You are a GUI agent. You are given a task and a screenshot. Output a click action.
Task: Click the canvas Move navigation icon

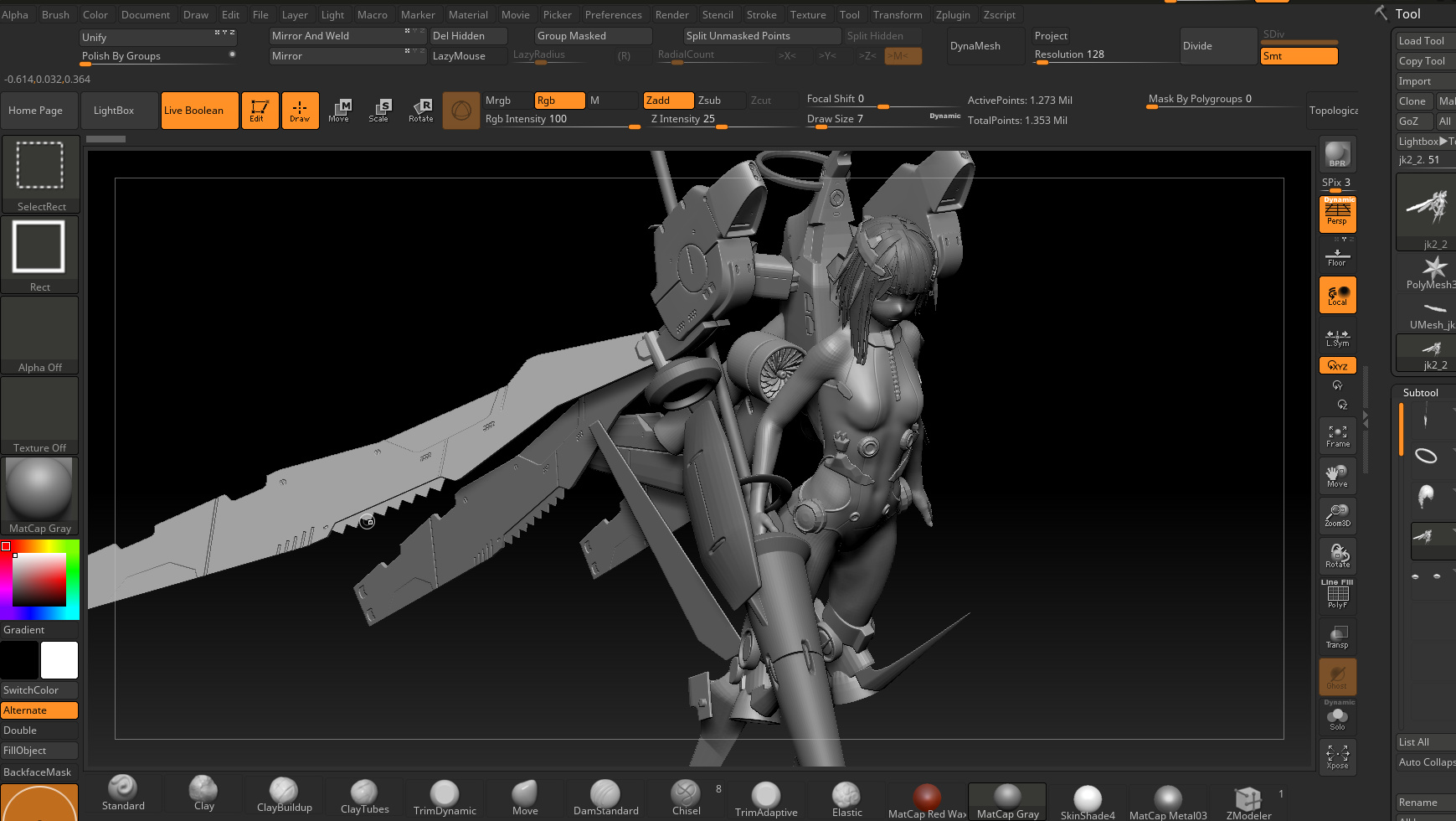click(x=1337, y=476)
